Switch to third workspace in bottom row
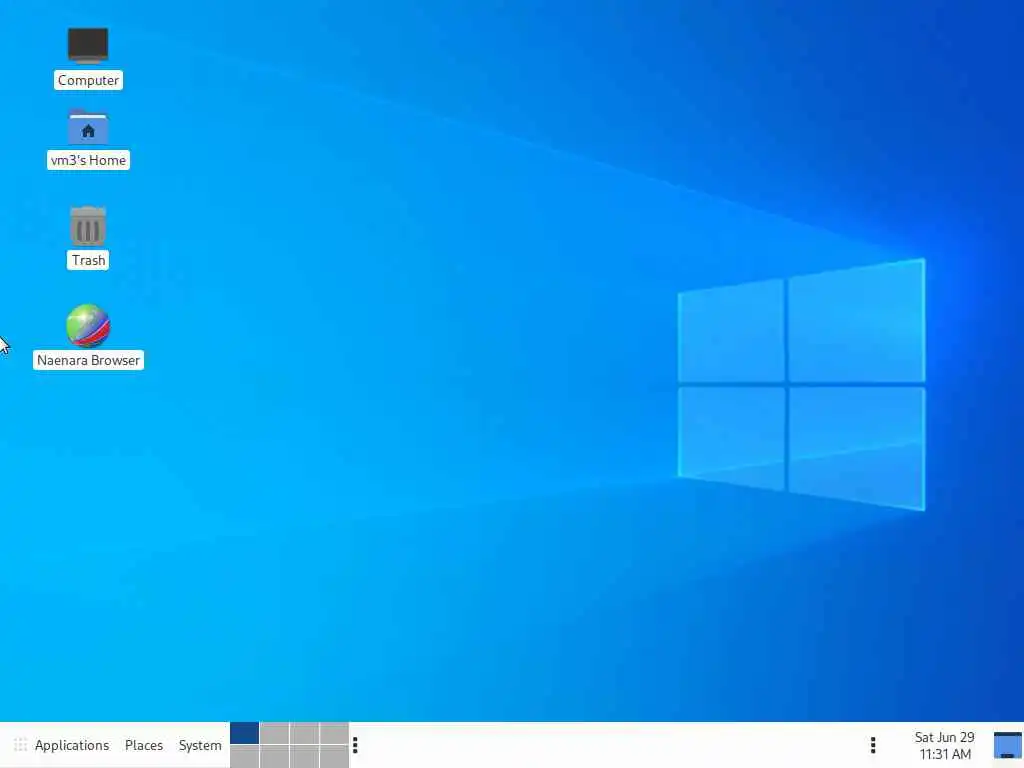The width and height of the screenshot is (1024, 768). 304,756
